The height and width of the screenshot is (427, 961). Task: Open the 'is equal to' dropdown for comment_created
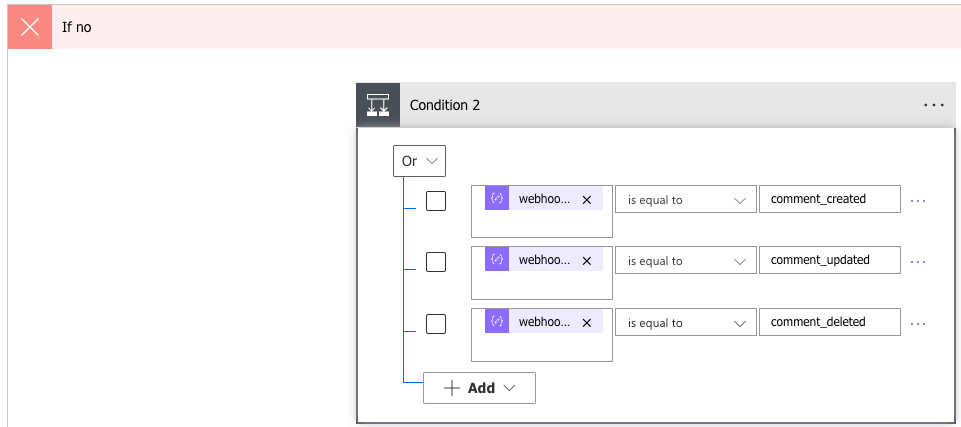click(x=685, y=200)
